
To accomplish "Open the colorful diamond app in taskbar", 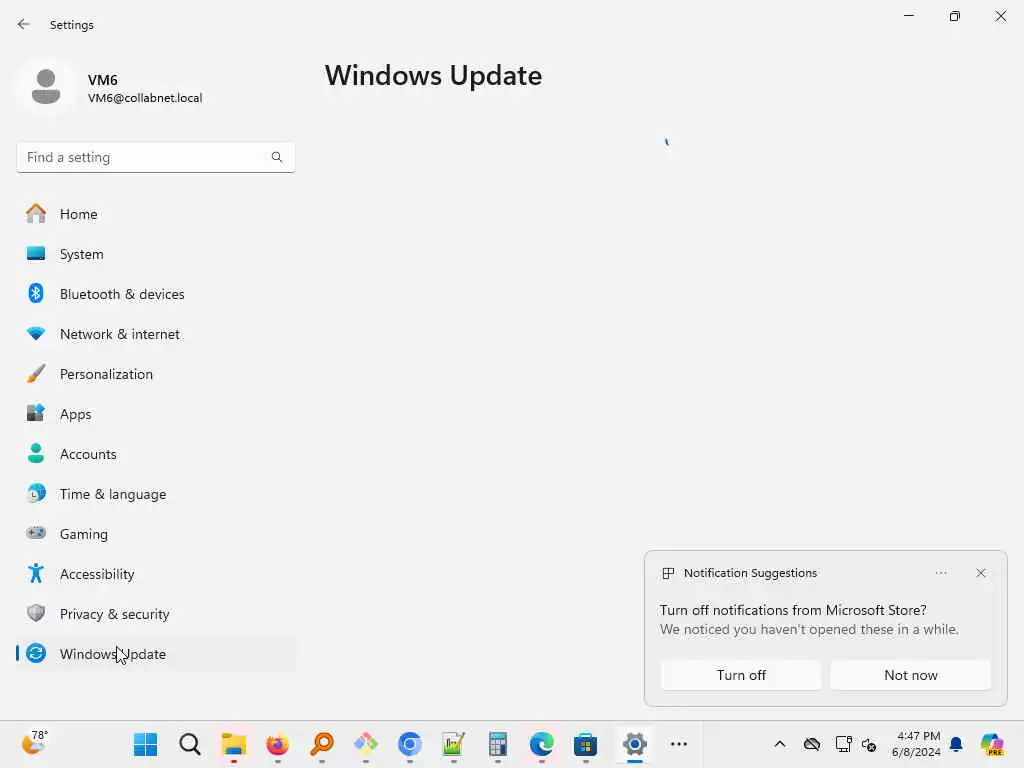I will 366,744.
